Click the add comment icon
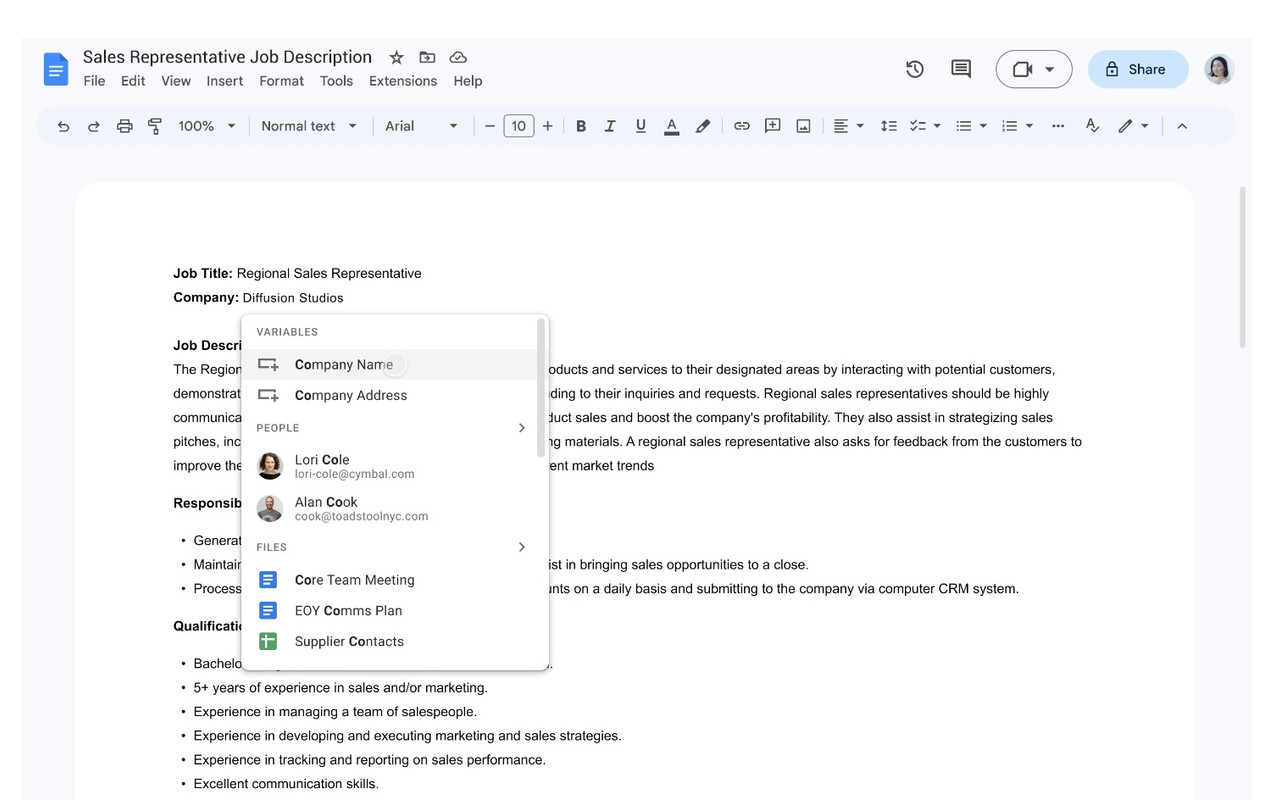The width and height of the screenshot is (1264, 800). [772, 126]
